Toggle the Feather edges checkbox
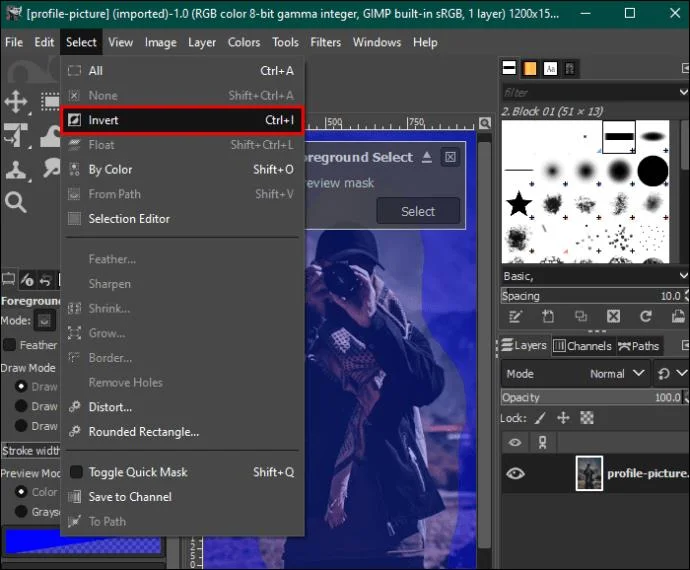The height and width of the screenshot is (570, 690). (x=10, y=345)
